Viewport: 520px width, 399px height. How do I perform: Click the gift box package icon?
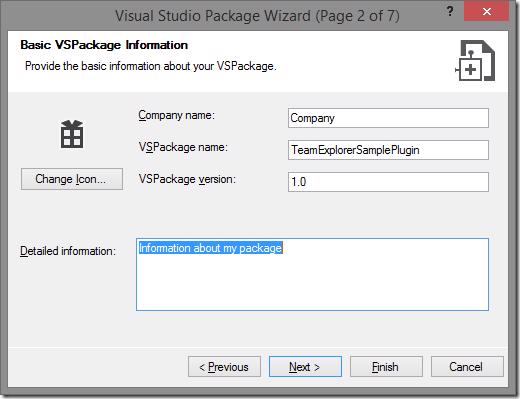pos(72,134)
